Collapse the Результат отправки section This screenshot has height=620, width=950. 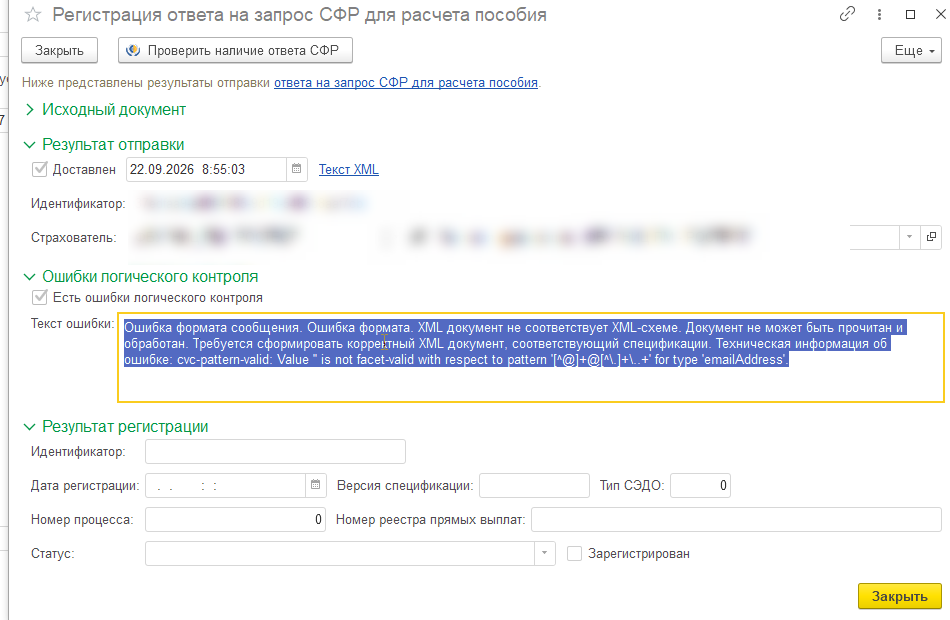point(29,145)
